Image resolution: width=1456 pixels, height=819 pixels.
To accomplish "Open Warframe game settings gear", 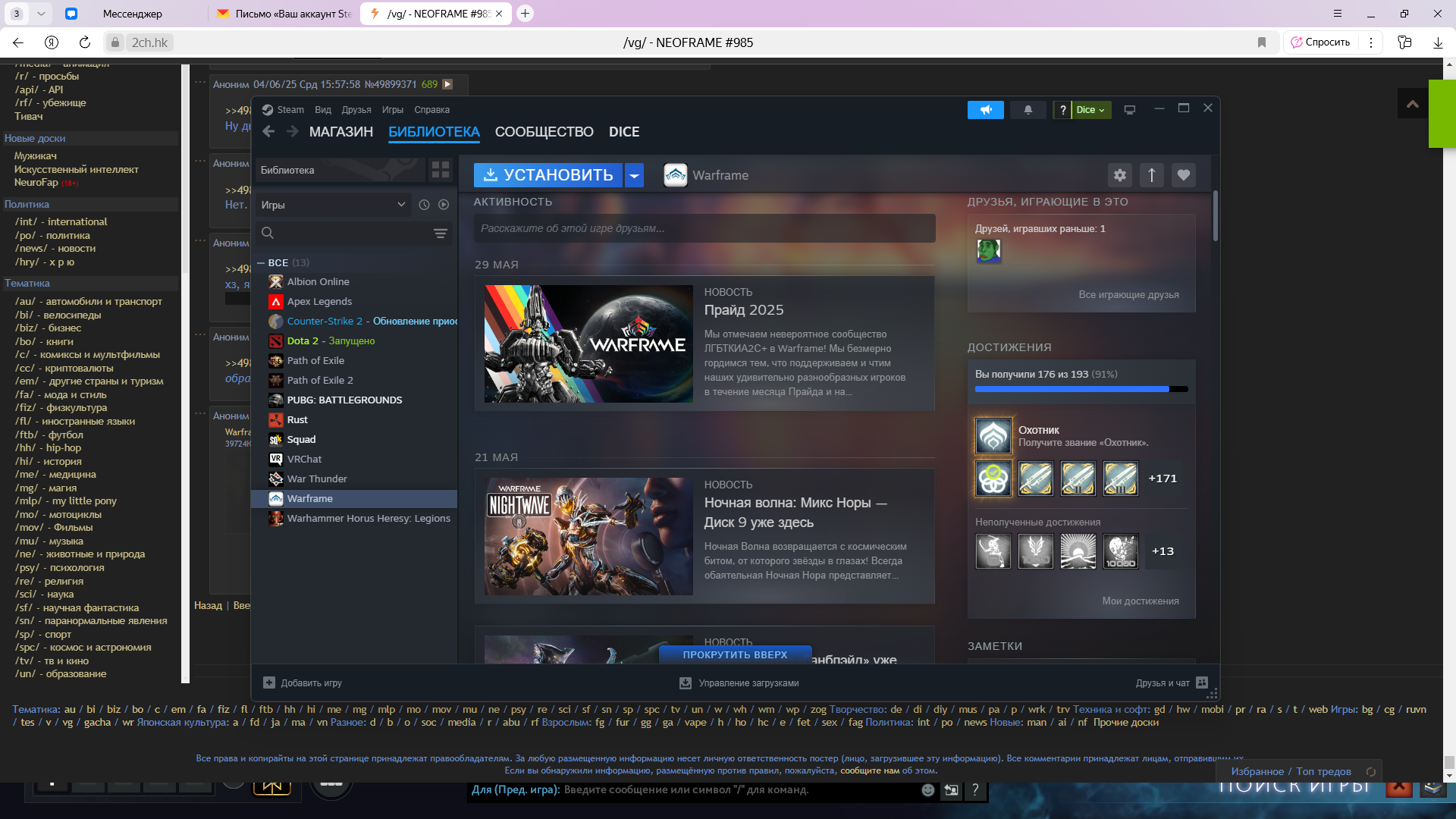I will point(1120,175).
